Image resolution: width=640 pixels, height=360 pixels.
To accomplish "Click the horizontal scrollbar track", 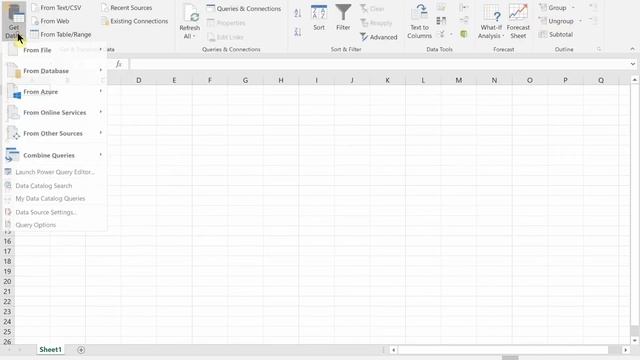I will coord(503,350).
